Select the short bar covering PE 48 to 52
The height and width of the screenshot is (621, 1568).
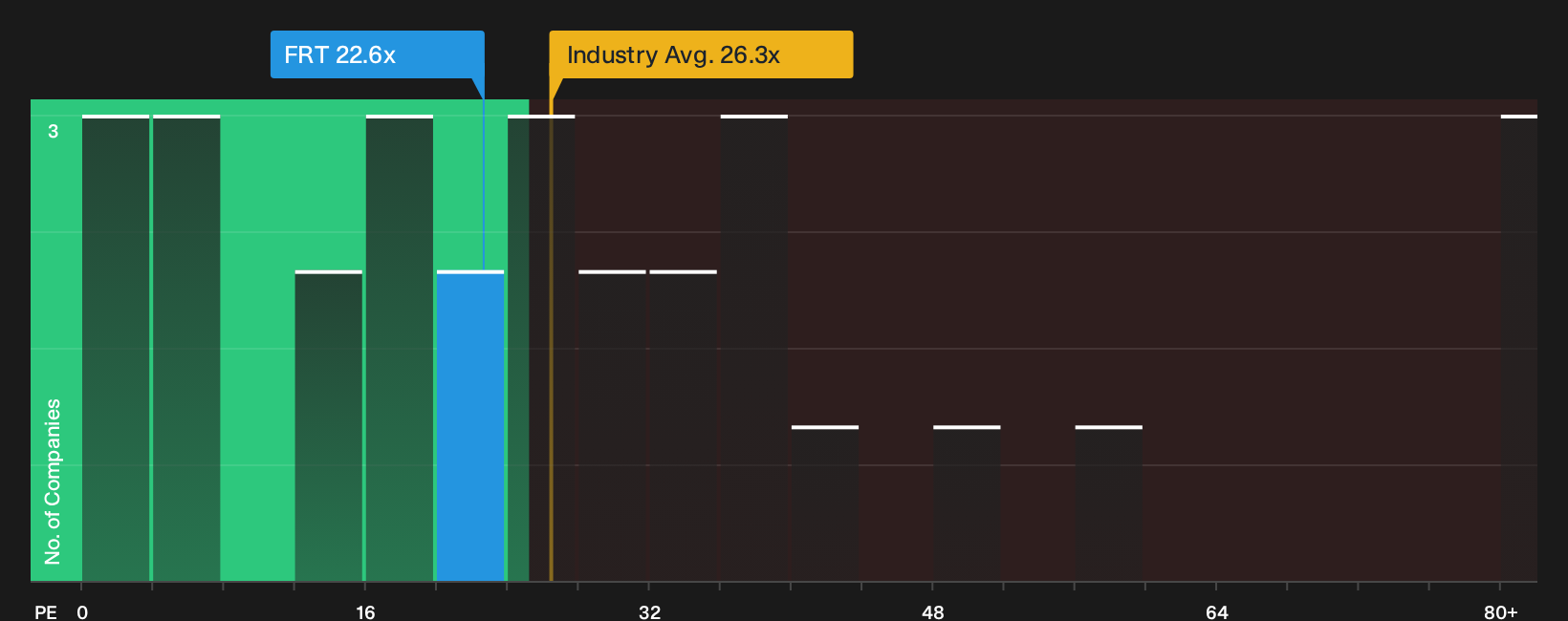tap(967, 503)
